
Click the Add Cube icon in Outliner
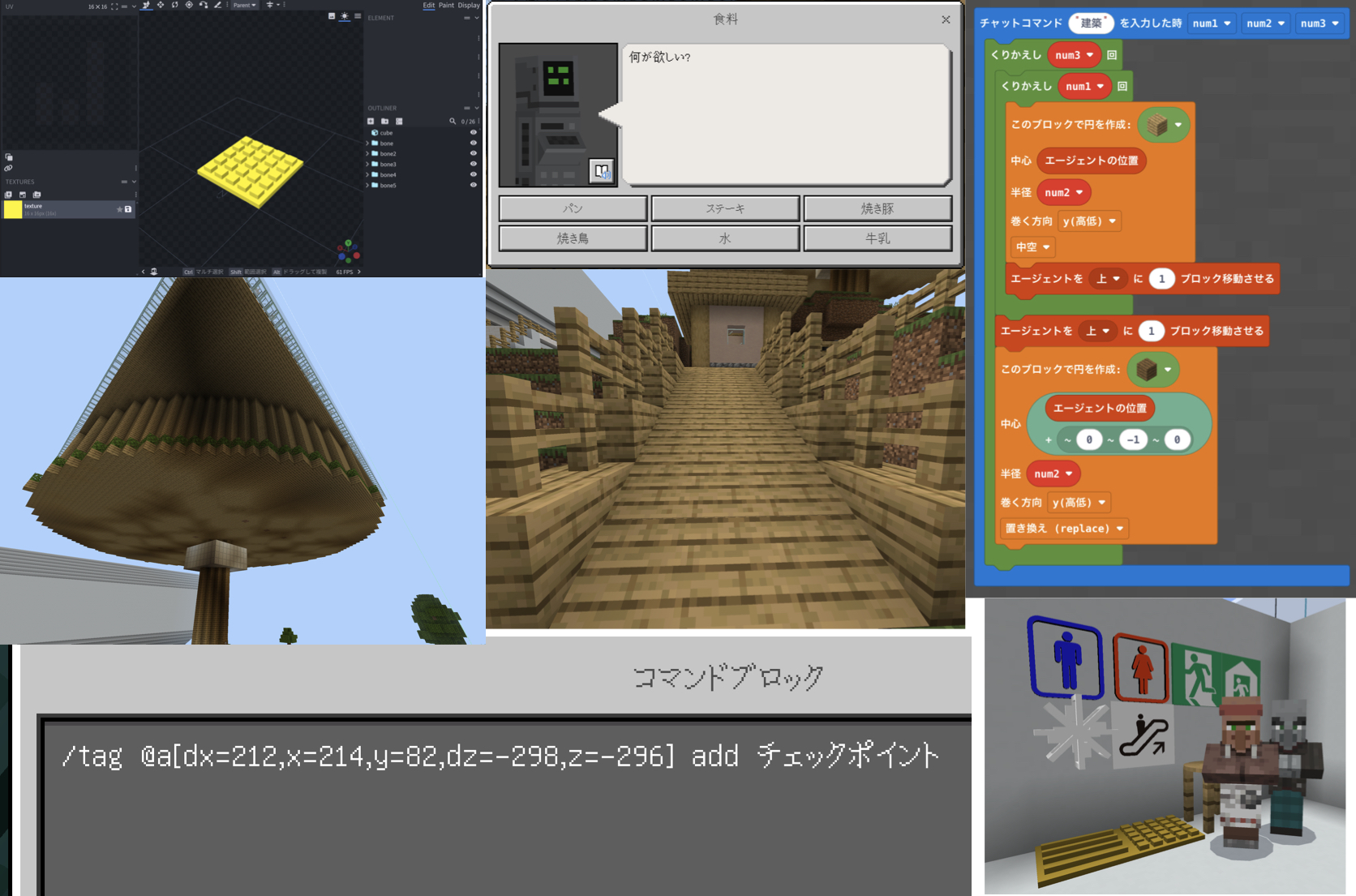[371, 121]
